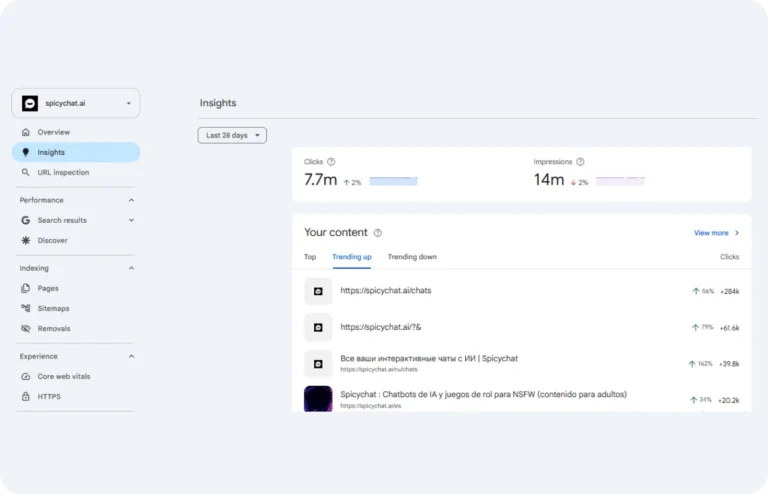
Task: Open Core web vitals report
Action: pyautogui.click(x=76, y=376)
